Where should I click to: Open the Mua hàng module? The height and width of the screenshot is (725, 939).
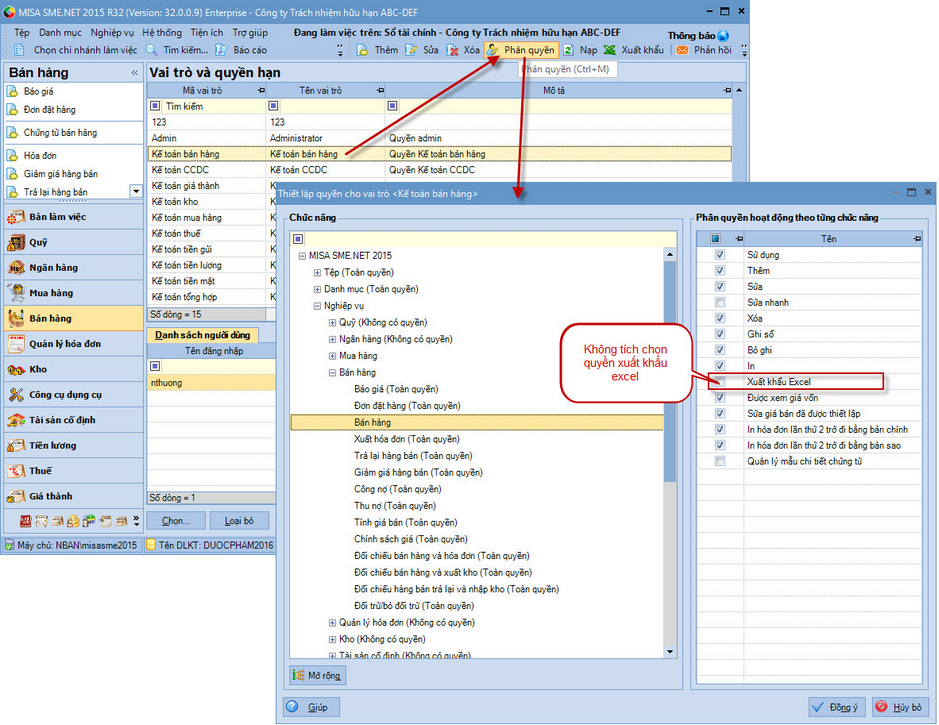[73, 293]
